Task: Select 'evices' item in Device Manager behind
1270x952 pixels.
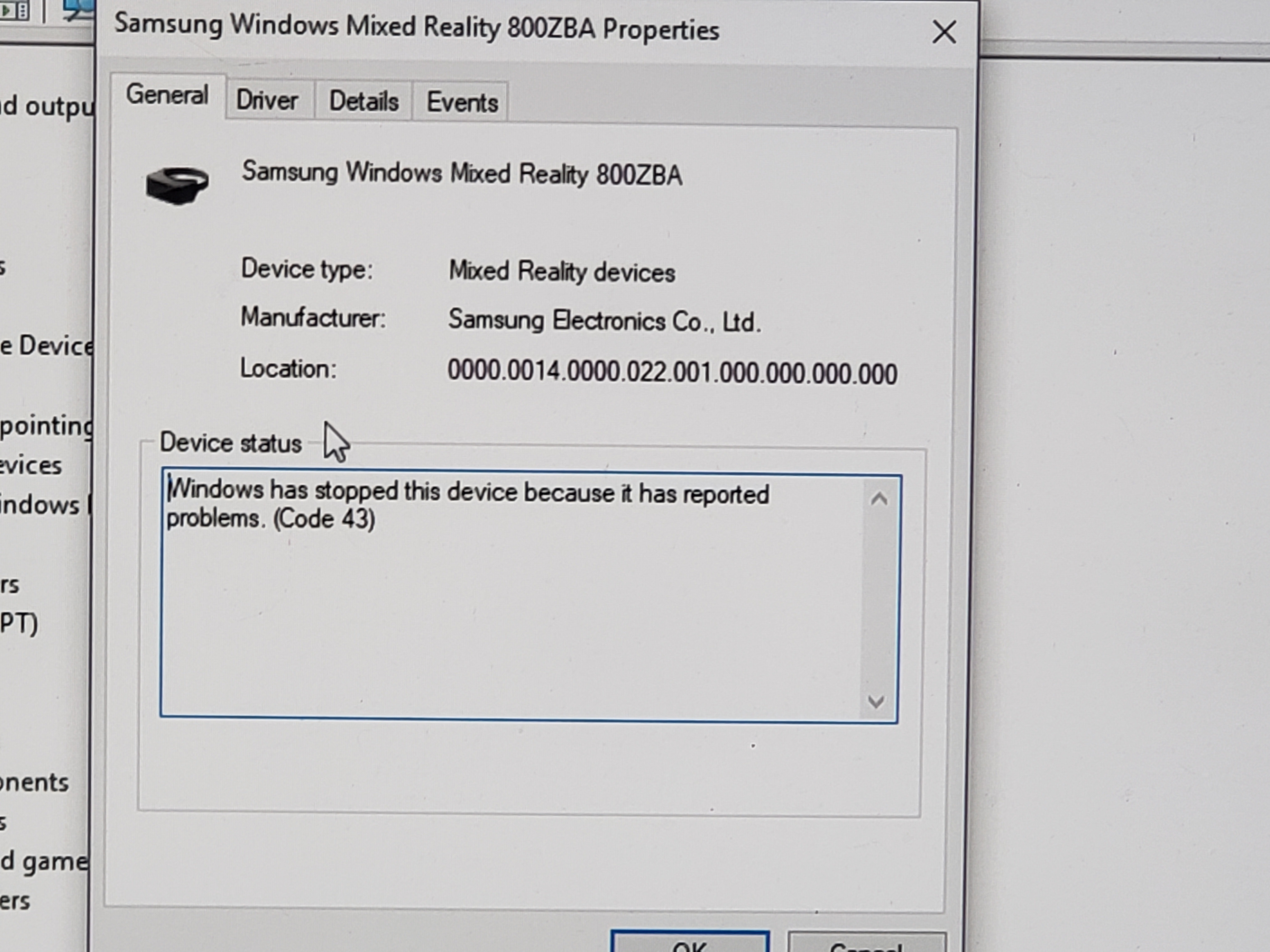Action: tap(31, 465)
